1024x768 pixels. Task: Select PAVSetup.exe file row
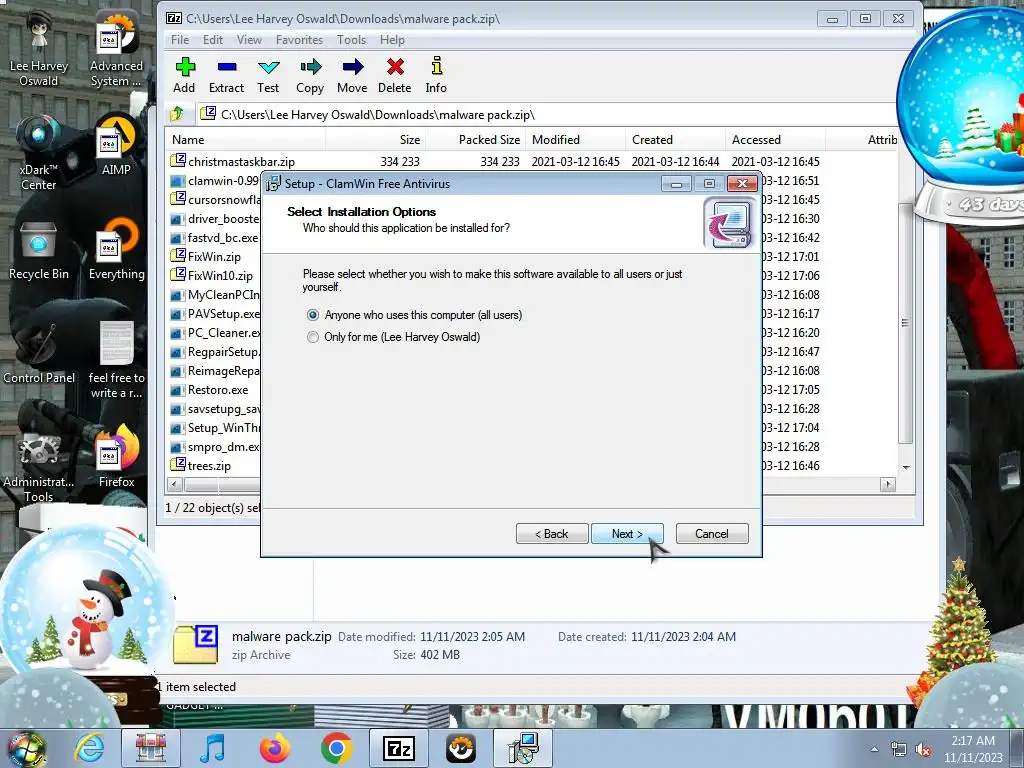(x=215, y=313)
